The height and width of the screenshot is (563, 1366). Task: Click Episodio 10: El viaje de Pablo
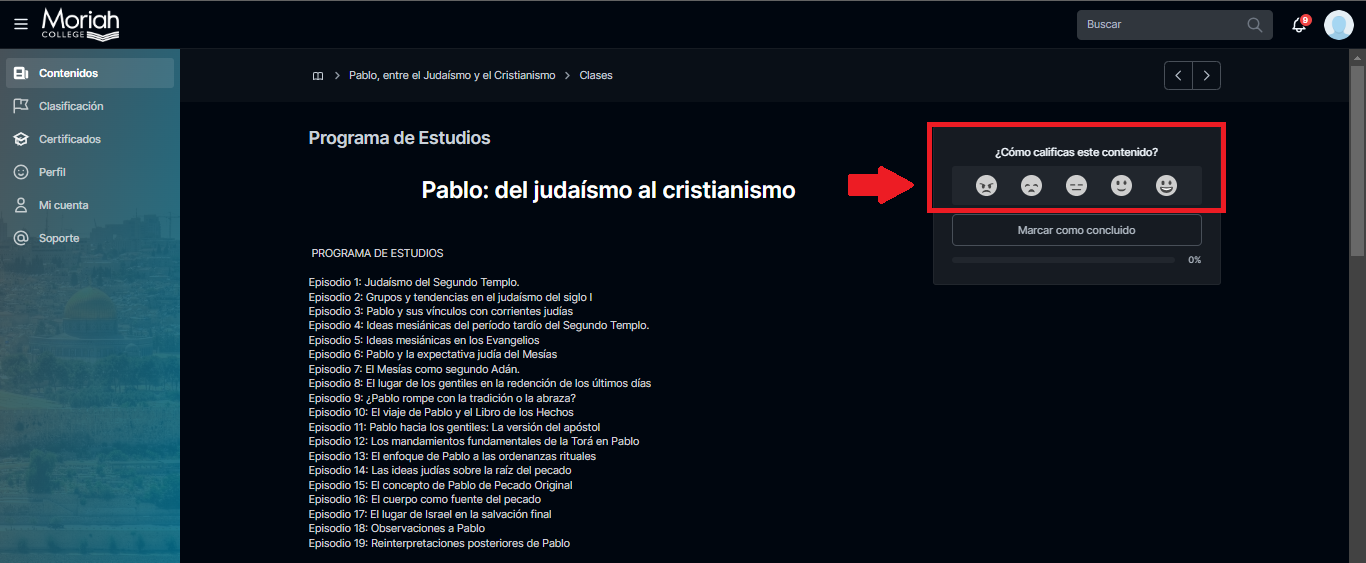point(441,413)
